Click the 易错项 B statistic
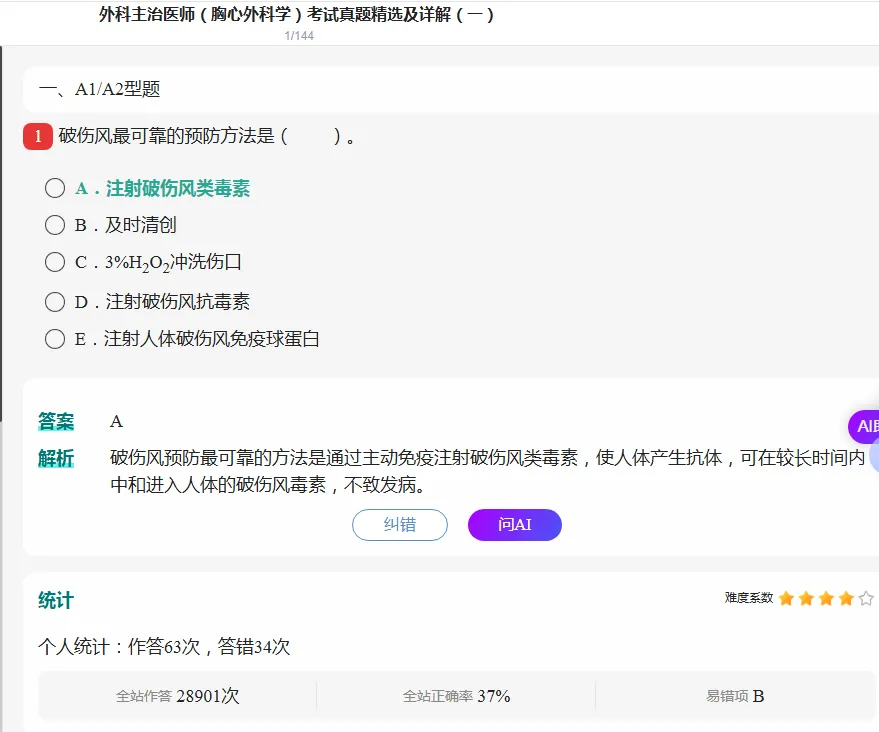Viewport: 879px width, 732px height. pyautogui.click(x=735, y=696)
